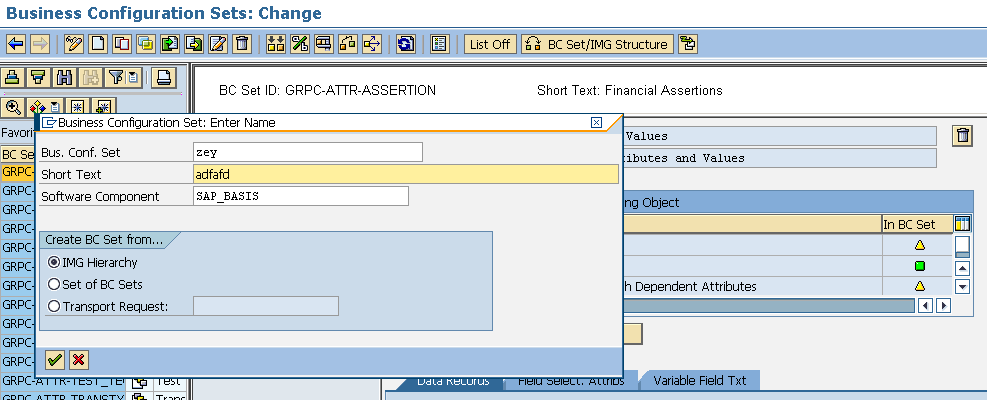The width and height of the screenshot is (987, 400).
Task: Cancel dialog with the red X button
Action: coord(79,360)
